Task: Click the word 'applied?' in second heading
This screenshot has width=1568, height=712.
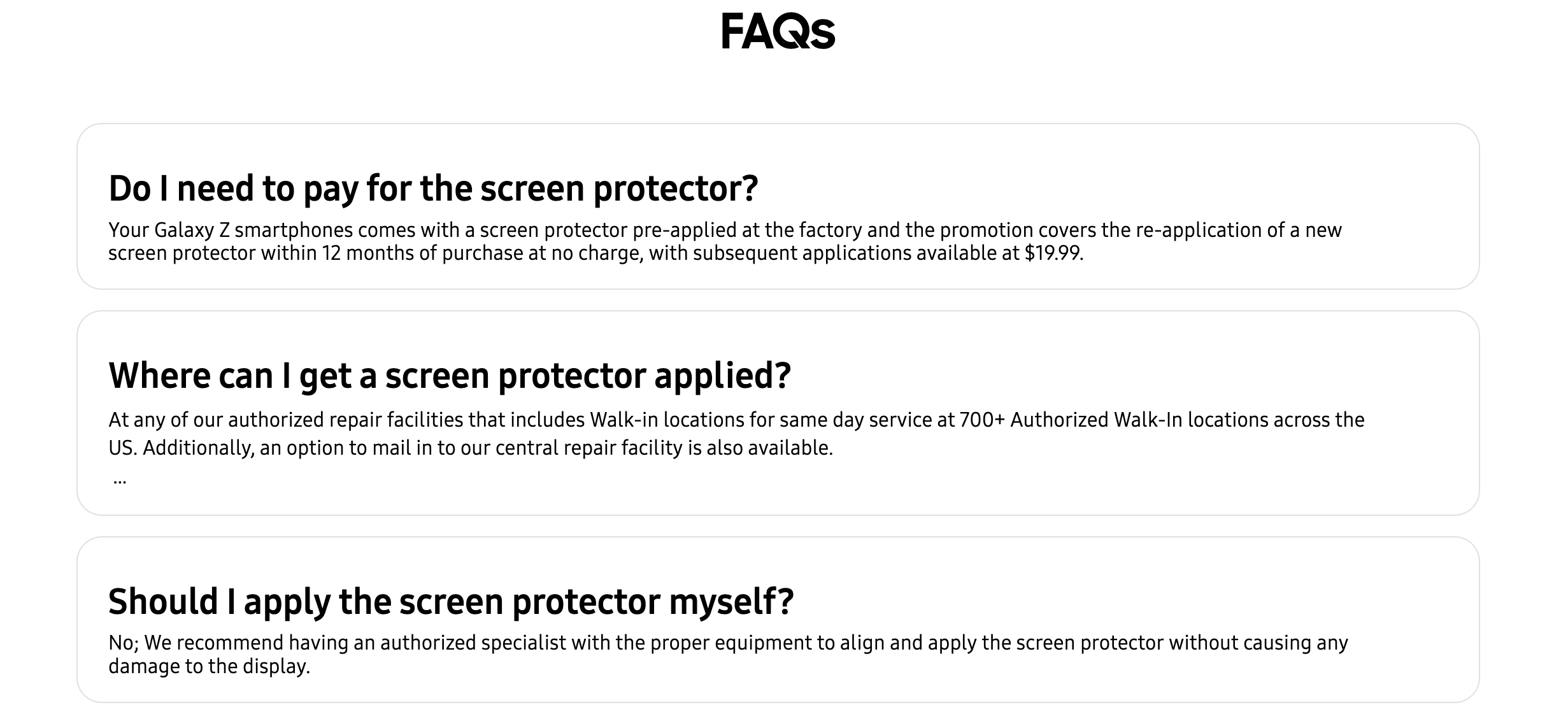Action: point(723,376)
